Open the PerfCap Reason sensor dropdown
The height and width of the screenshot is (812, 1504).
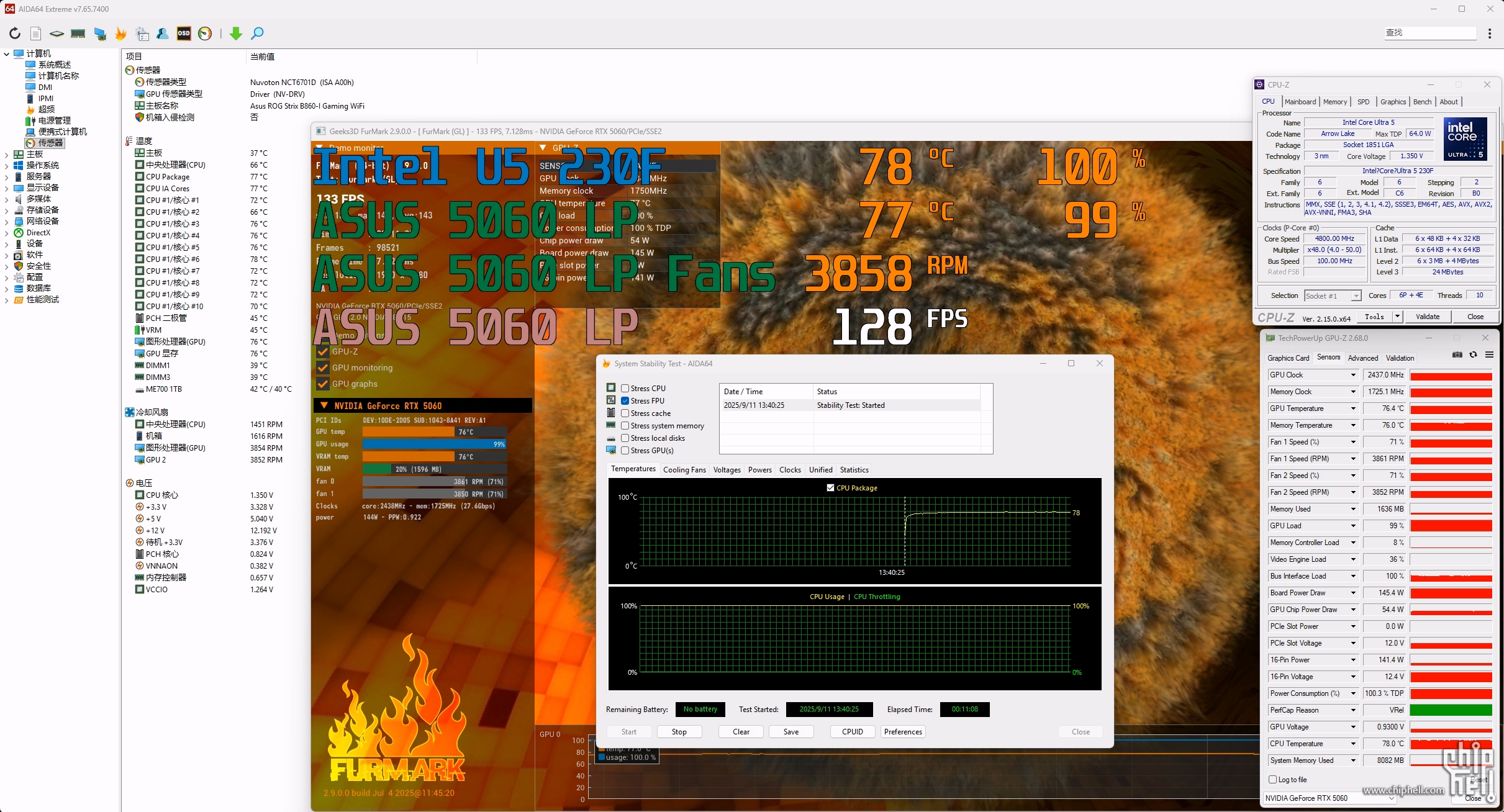pos(1353,710)
